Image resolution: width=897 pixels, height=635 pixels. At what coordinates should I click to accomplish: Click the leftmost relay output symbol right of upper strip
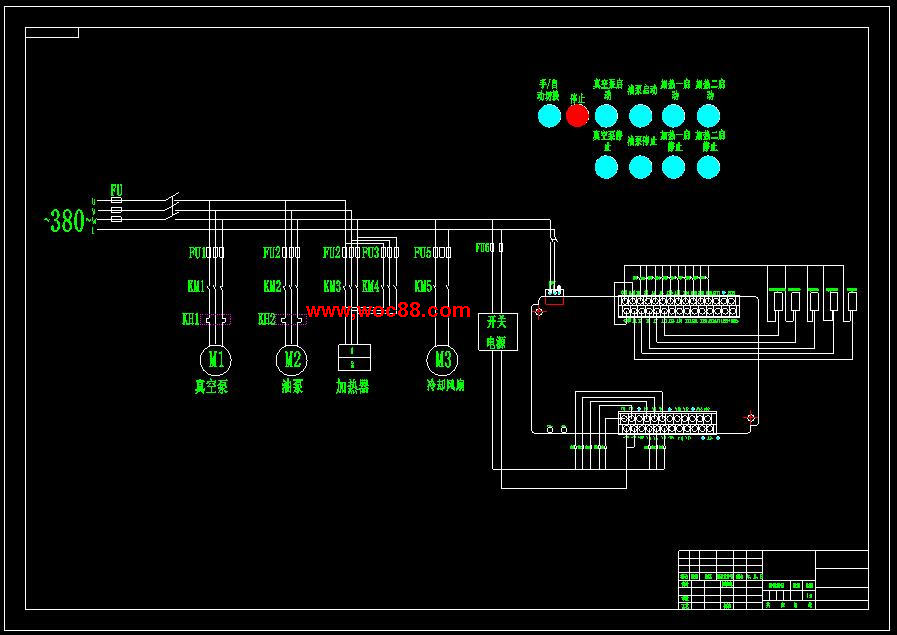777,300
